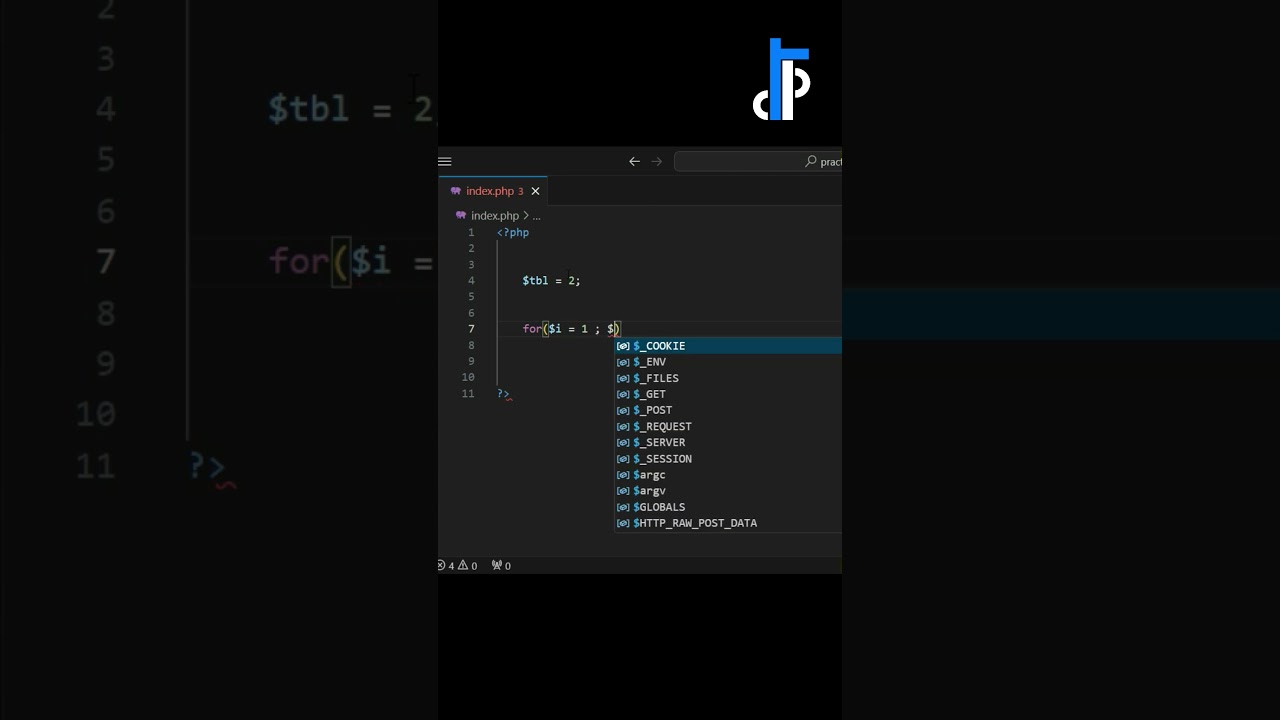Choose $_ENV from suggestions
This screenshot has height=720, width=1280.
728,362
